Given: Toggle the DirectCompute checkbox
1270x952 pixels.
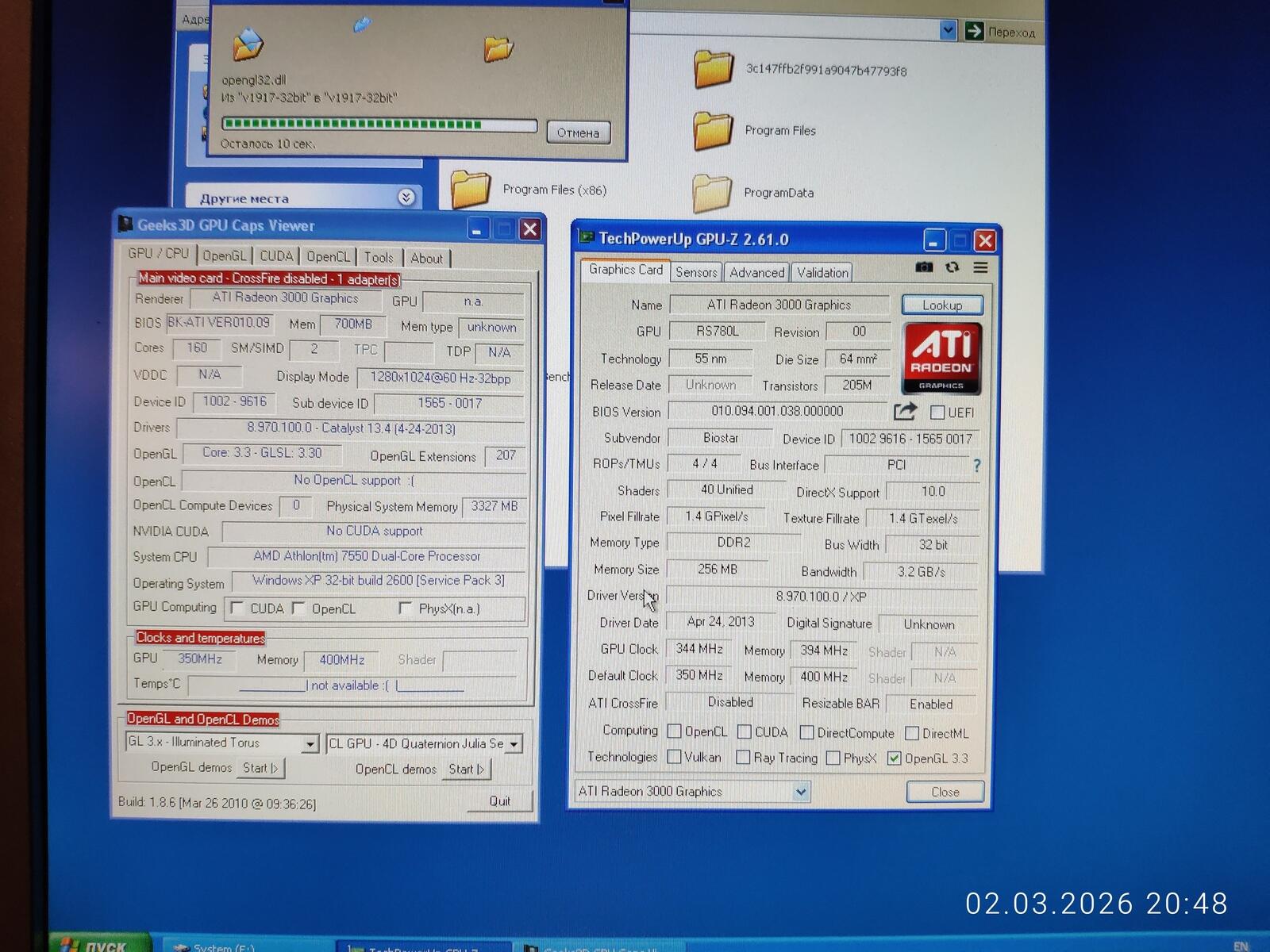Looking at the screenshot, I should (807, 732).
